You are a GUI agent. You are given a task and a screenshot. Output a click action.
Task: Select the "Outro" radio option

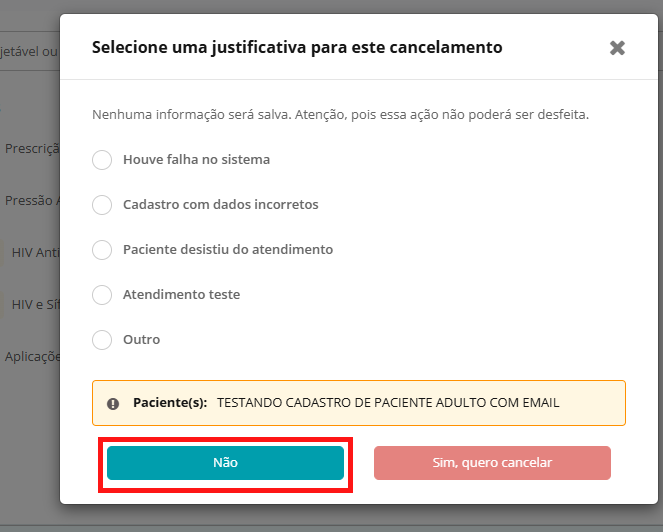[x=102, y=340]
